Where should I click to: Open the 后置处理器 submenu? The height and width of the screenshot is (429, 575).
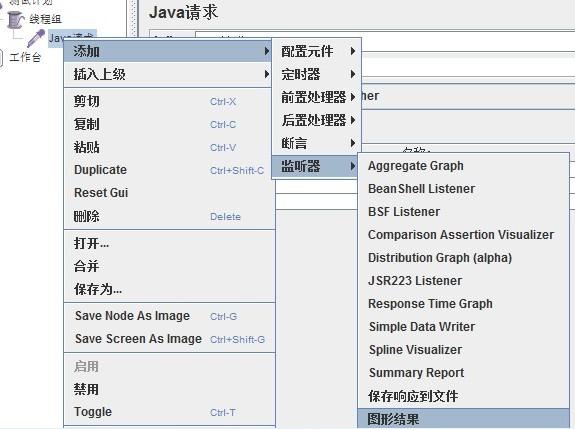pos(317,120)
